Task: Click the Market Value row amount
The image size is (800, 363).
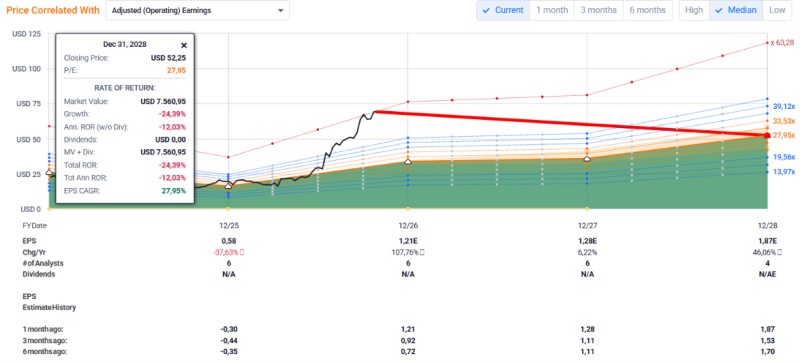Action: (x=163, y=101)
